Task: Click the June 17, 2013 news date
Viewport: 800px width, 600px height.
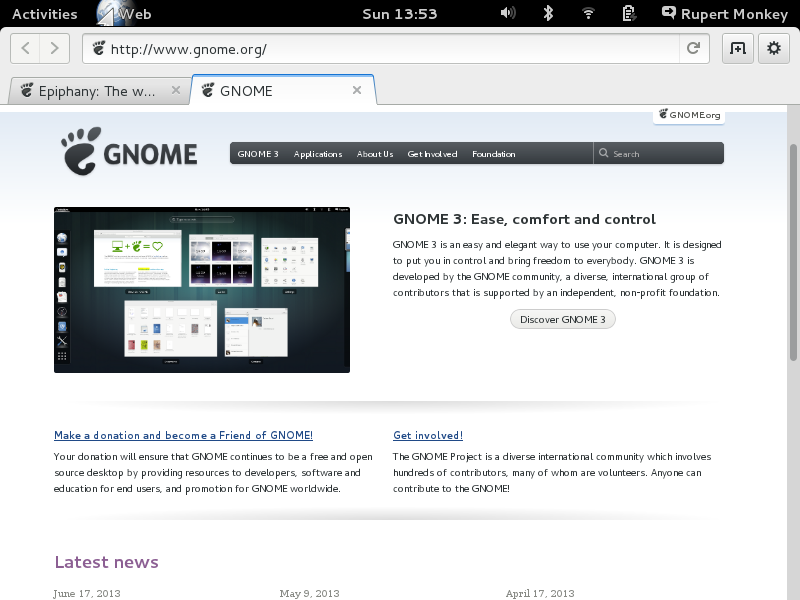Action: (x=87, y=593)
